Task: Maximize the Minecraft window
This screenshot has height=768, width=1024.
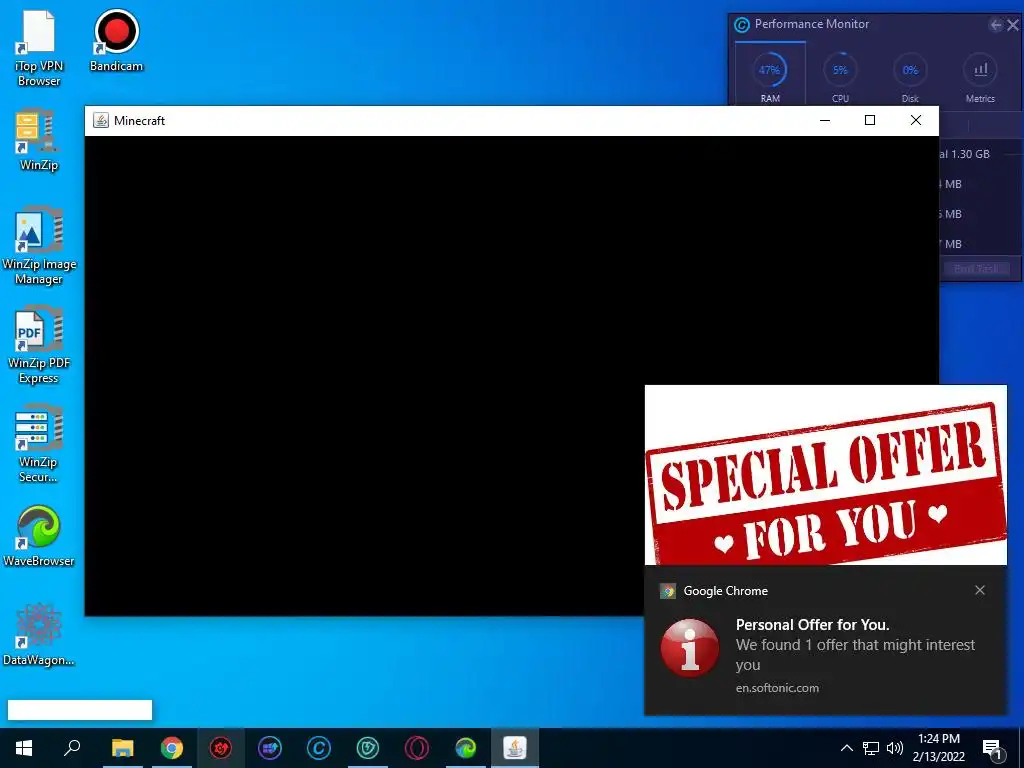Action: tap(870, 120)
